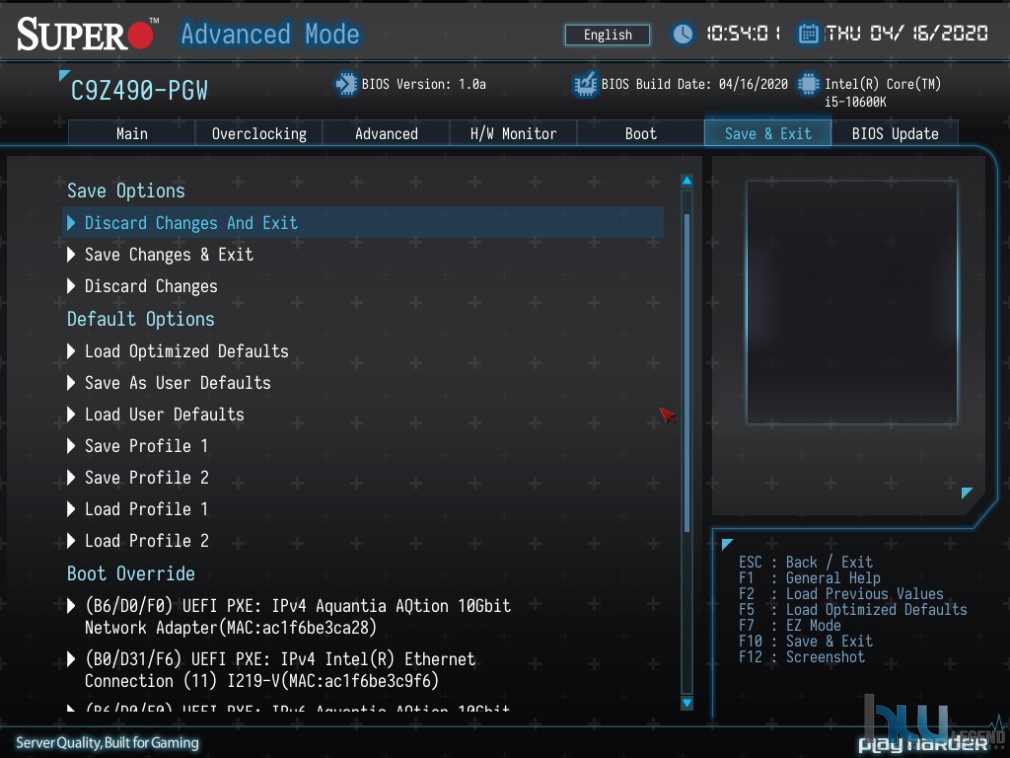The width and height of the screenshot is (1010, 758).
Task: Click the Intel Core i5-10600K label
Action: pyautogui.click(x=883, y=92)
